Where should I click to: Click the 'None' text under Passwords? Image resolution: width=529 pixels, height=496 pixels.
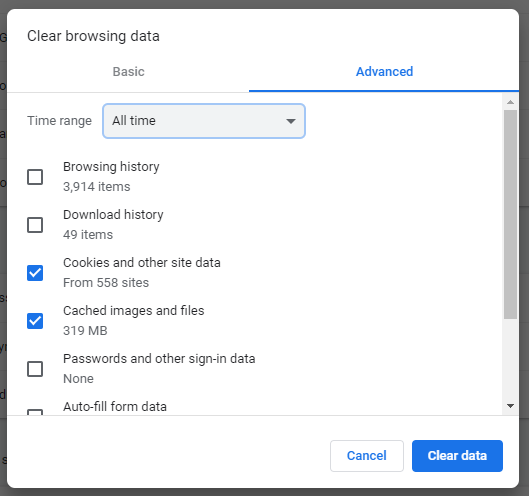pos(78,379)
